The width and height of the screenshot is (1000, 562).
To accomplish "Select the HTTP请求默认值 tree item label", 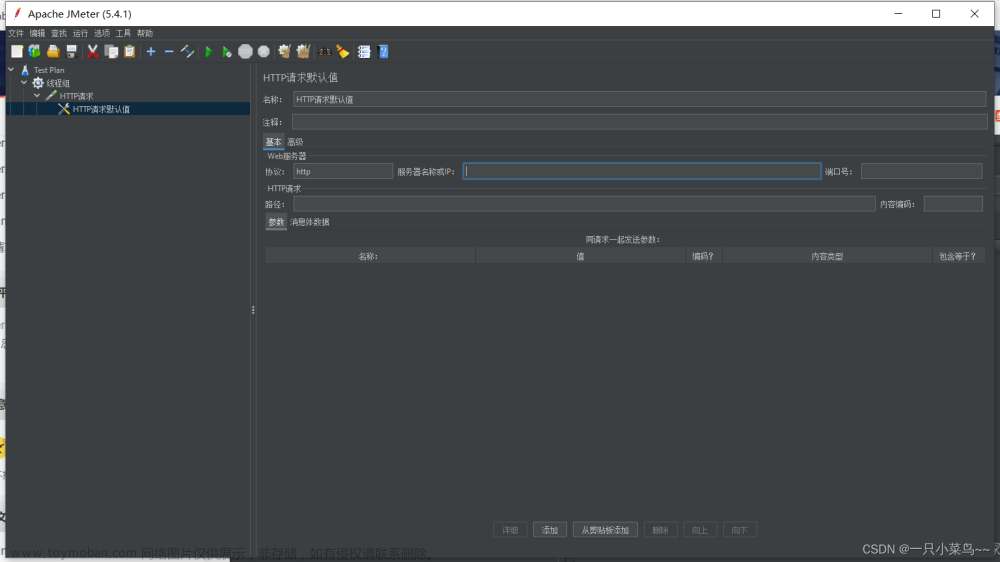I will click(101, 109).
